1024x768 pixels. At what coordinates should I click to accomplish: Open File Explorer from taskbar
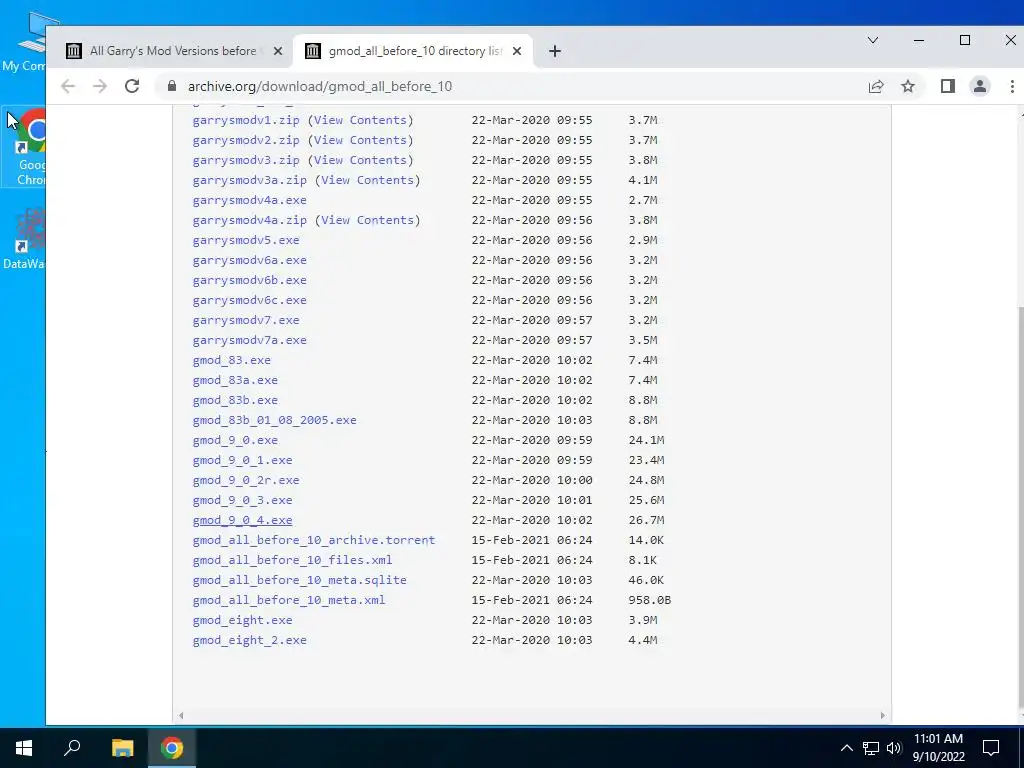click(x=122, y=748)
